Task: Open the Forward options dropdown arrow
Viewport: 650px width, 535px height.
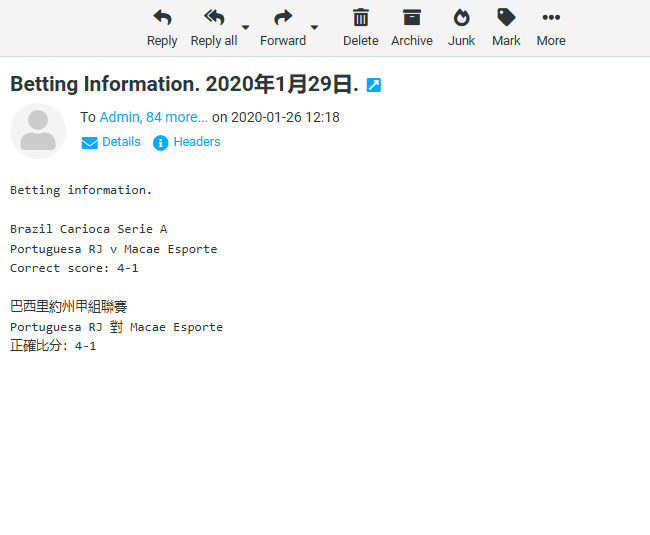Action: click(x=314, y=28)
